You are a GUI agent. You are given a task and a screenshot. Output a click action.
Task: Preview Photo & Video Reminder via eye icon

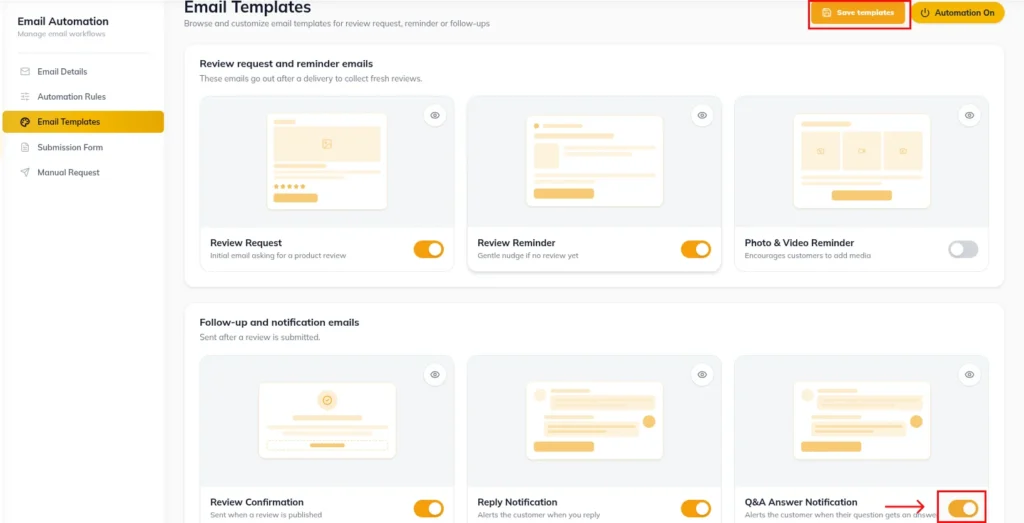pos(969,115)
